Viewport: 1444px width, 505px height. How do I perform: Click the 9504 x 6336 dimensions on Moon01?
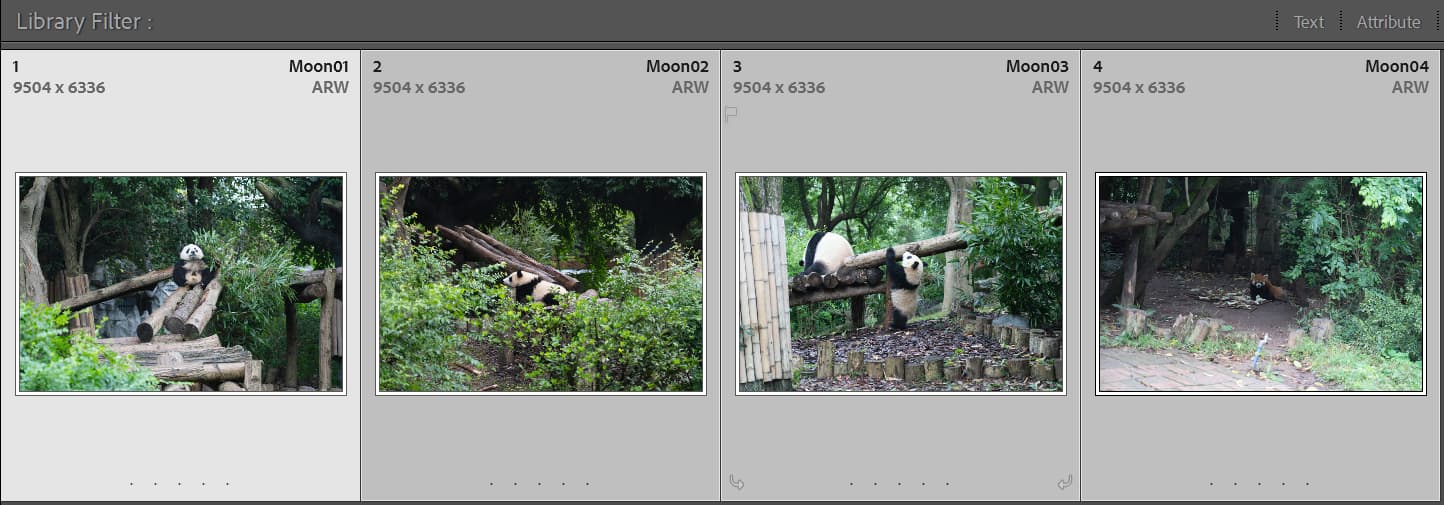[x=59, y=88]
